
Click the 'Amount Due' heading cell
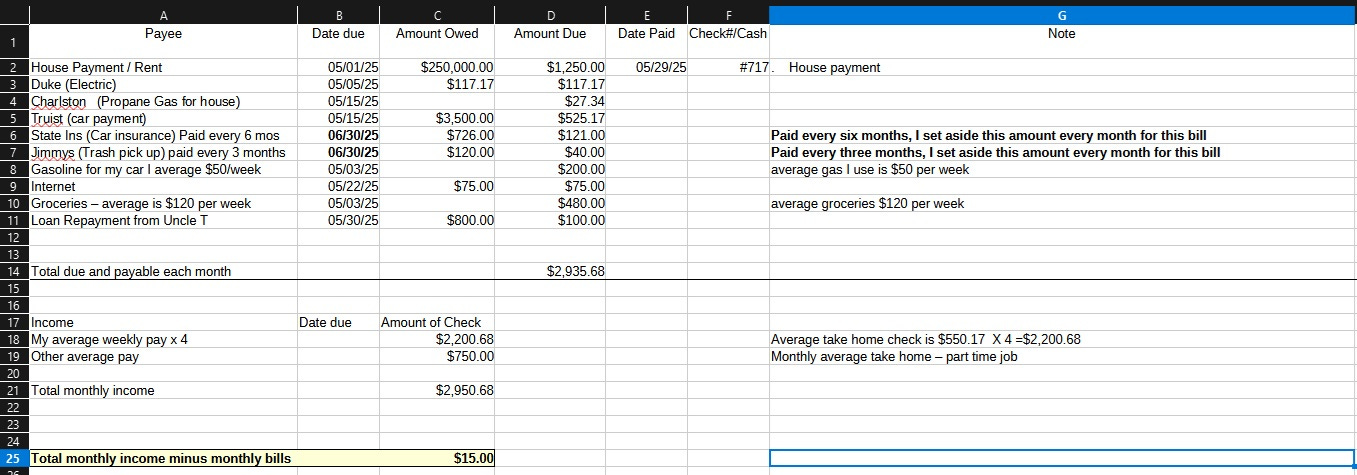tap(551, 42)
